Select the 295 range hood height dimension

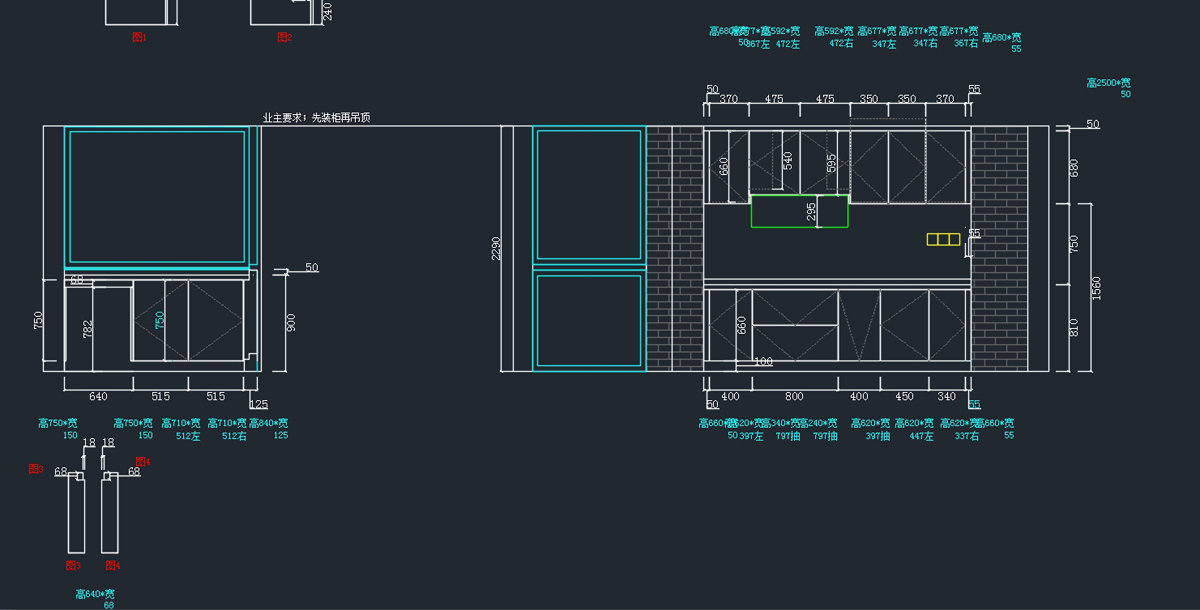811,212
